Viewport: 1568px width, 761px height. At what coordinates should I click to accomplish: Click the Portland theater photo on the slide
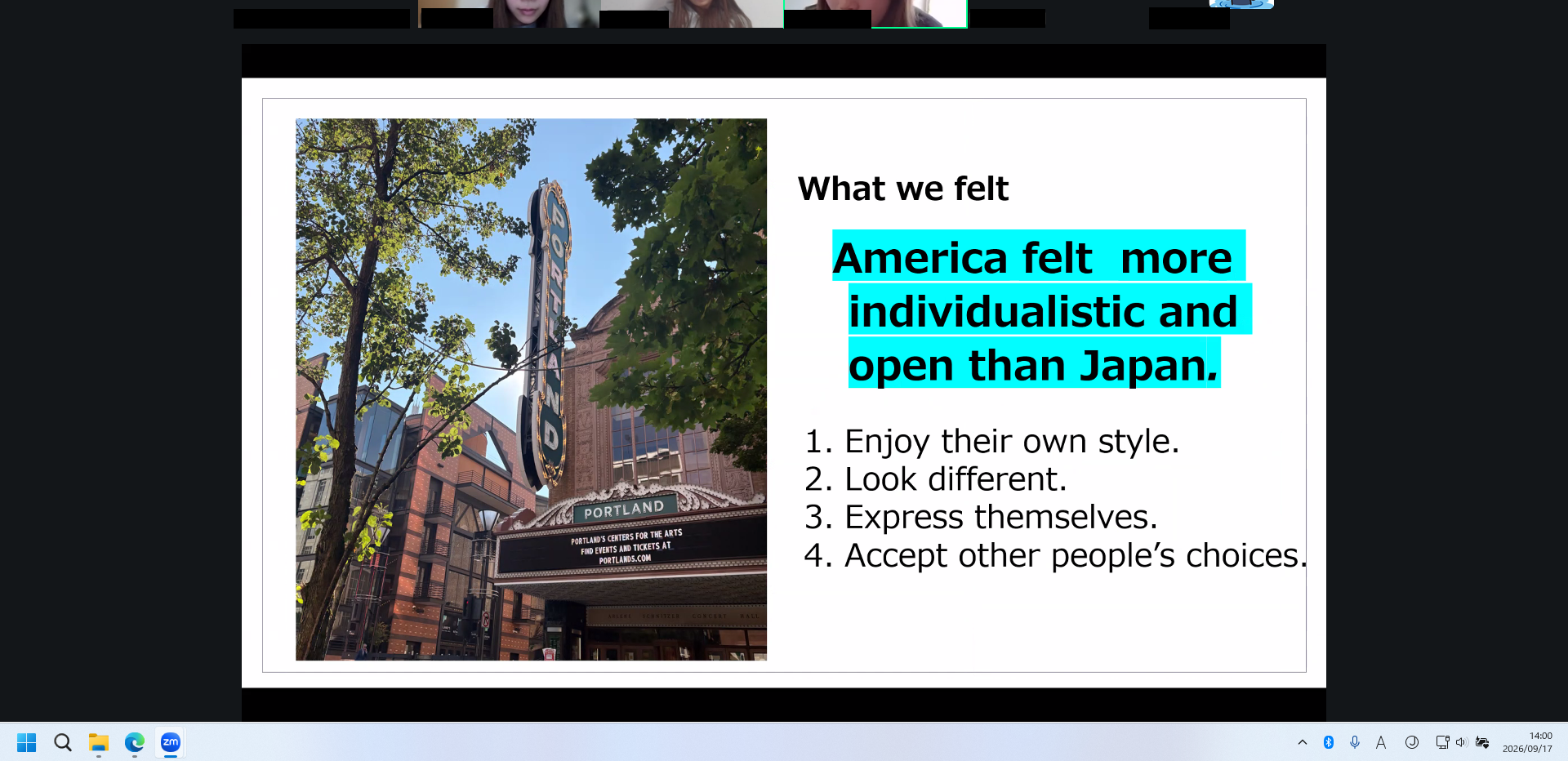(531, 389)
